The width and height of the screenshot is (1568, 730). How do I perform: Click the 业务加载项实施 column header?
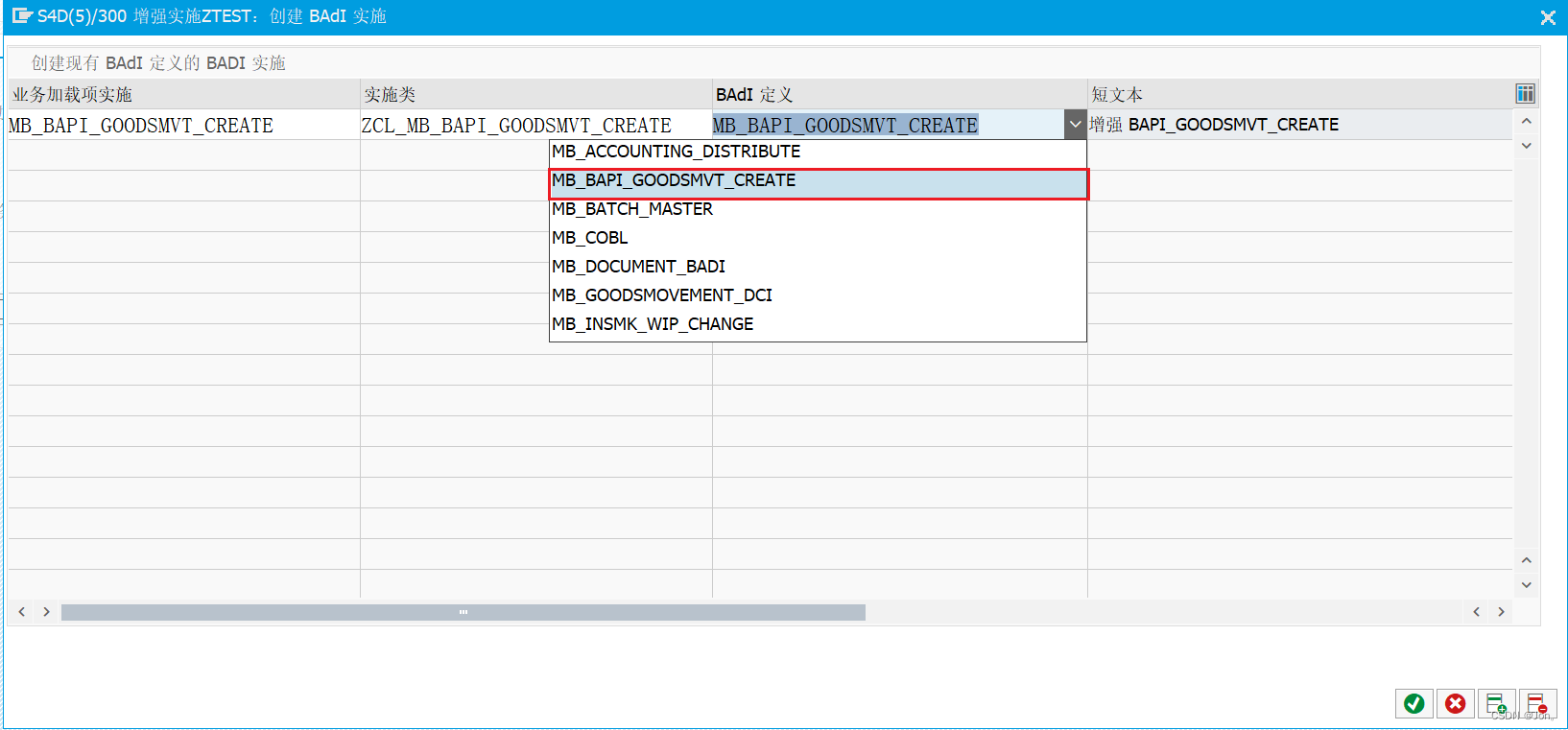[x=183, y=94]
